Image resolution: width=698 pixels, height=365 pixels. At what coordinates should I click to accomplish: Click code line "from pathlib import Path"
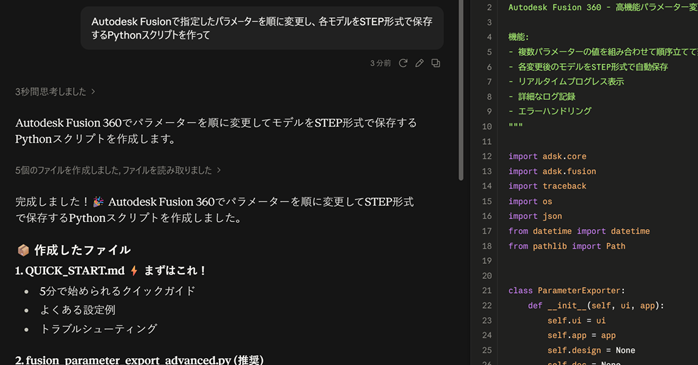[x=567, y=246]
